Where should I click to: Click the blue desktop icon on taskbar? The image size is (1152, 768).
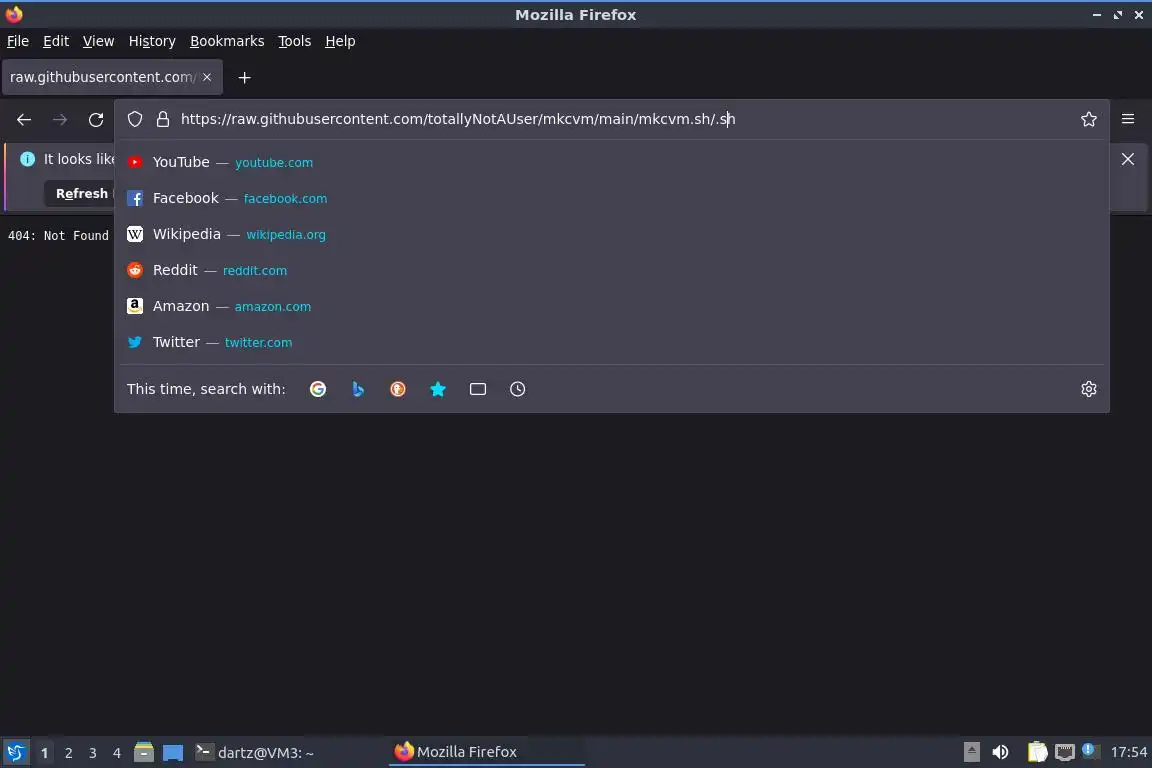173,753
